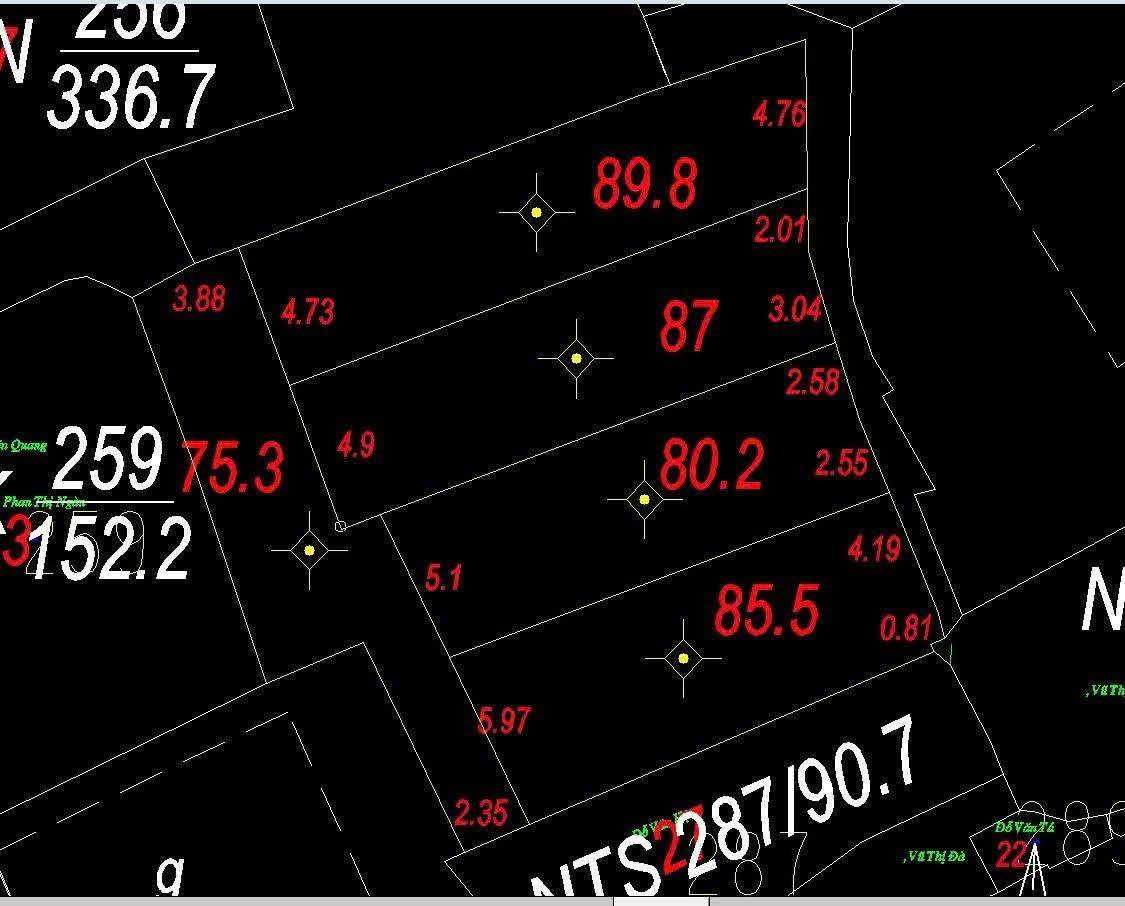Select the red area label 89.8
Image resolution: width=1125 pixels, height=906 pixels.
(645, 184)
